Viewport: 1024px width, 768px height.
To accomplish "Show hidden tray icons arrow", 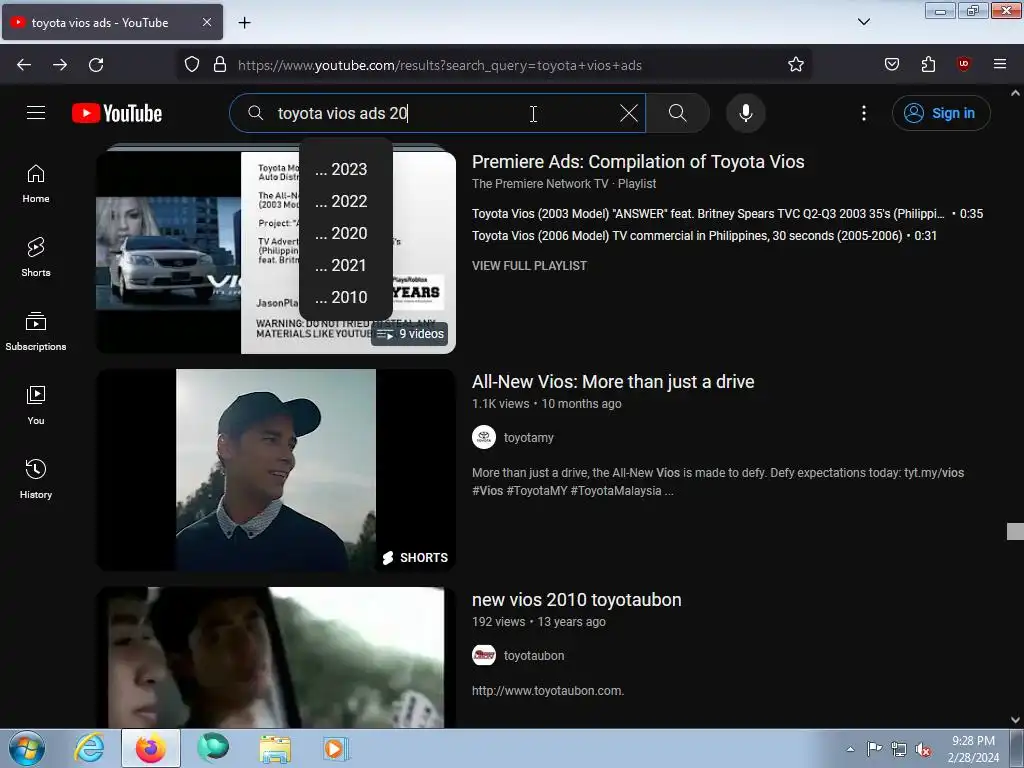I will point(850,749).
